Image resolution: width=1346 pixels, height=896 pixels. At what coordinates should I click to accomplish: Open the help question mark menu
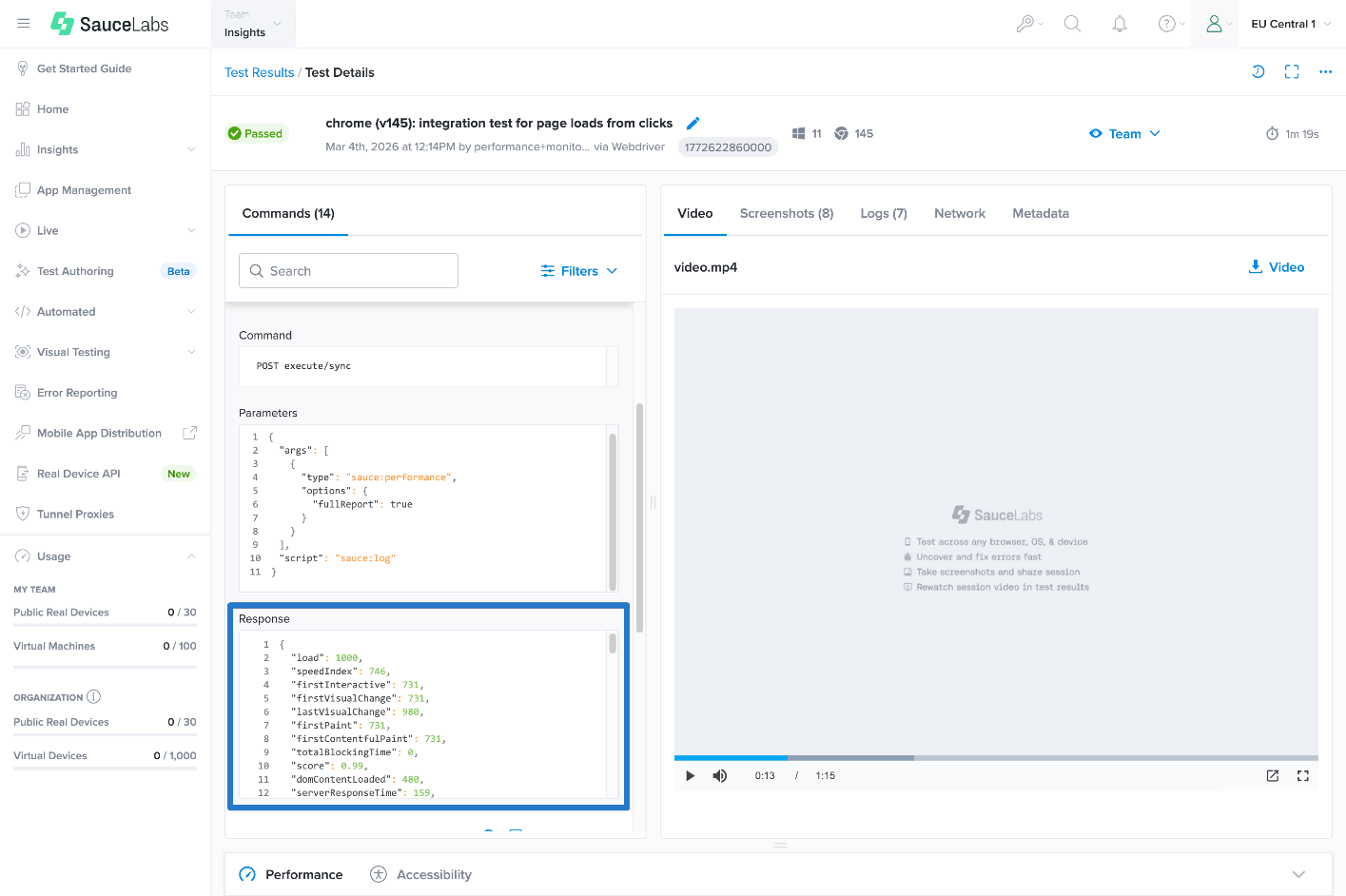[x=1171, y=24]
